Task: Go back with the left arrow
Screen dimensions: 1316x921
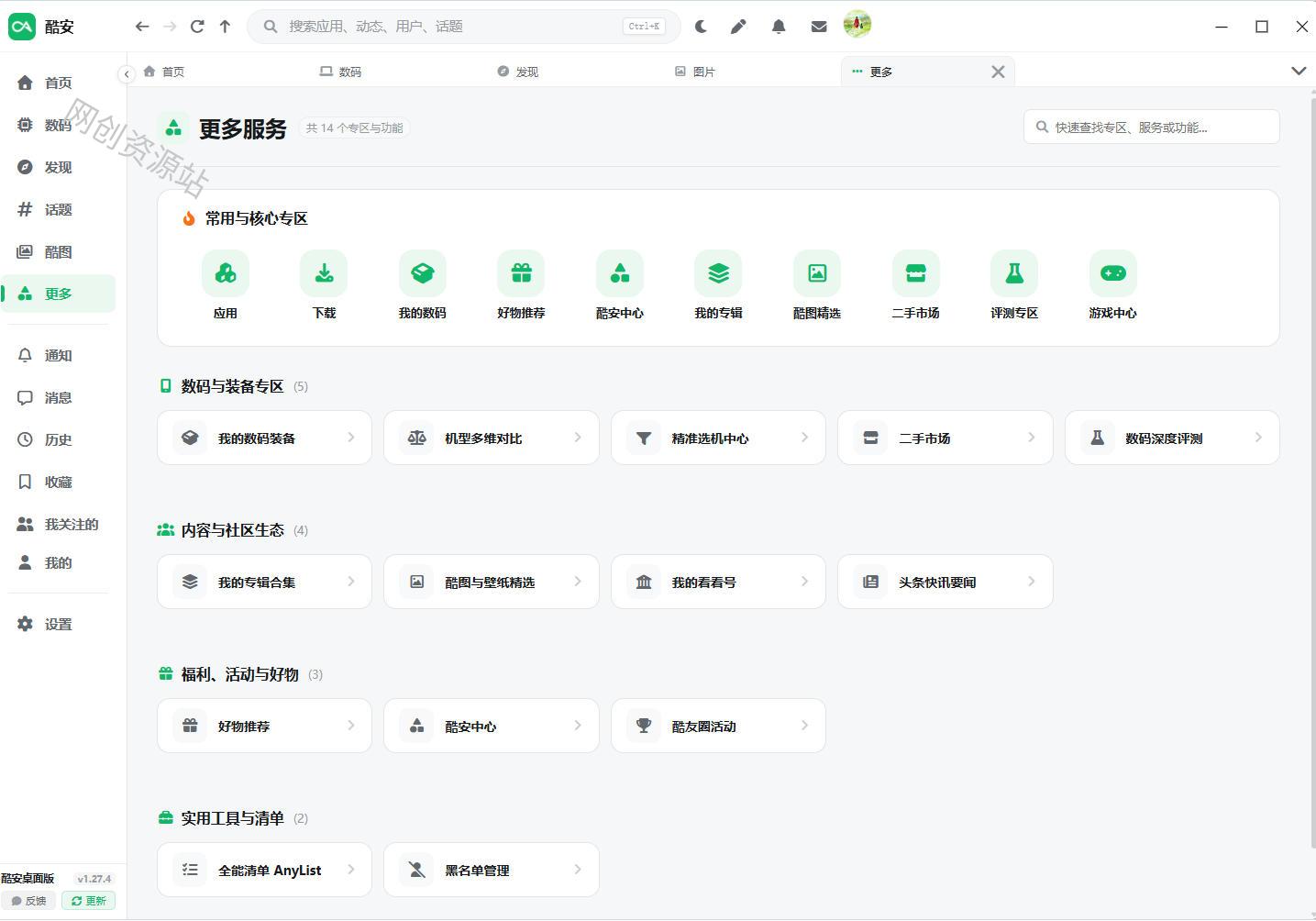Action: pos(142,27)
